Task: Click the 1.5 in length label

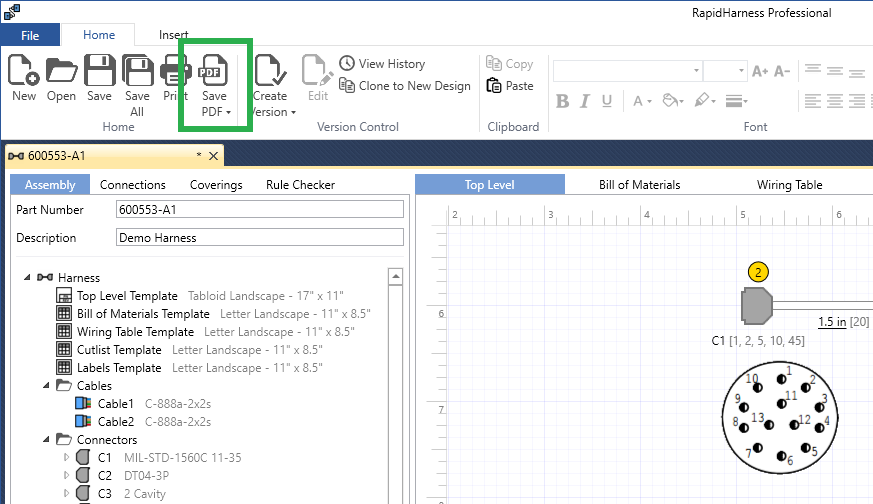Action: click(x=832, y=321)
